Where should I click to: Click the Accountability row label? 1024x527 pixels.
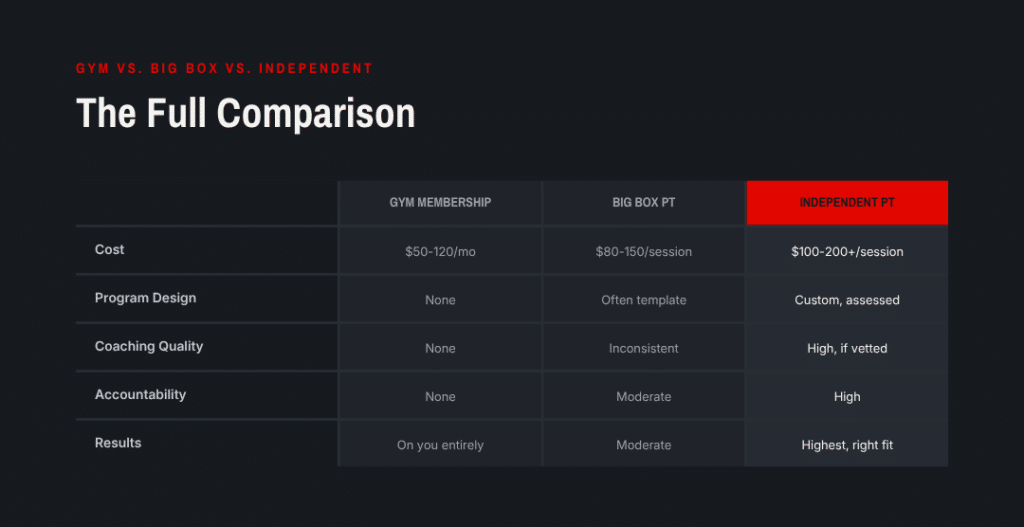click(140, 394)
